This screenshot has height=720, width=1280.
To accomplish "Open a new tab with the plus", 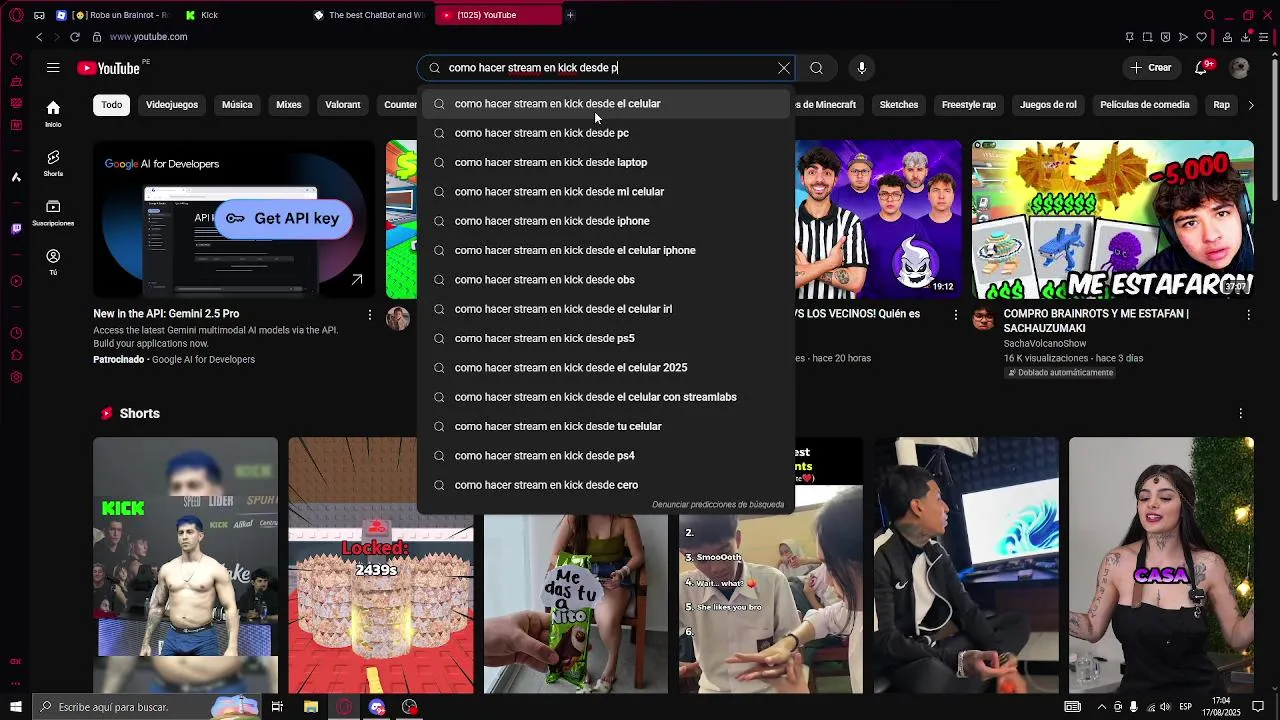I will pyautogui.click(x=570, y=15).
